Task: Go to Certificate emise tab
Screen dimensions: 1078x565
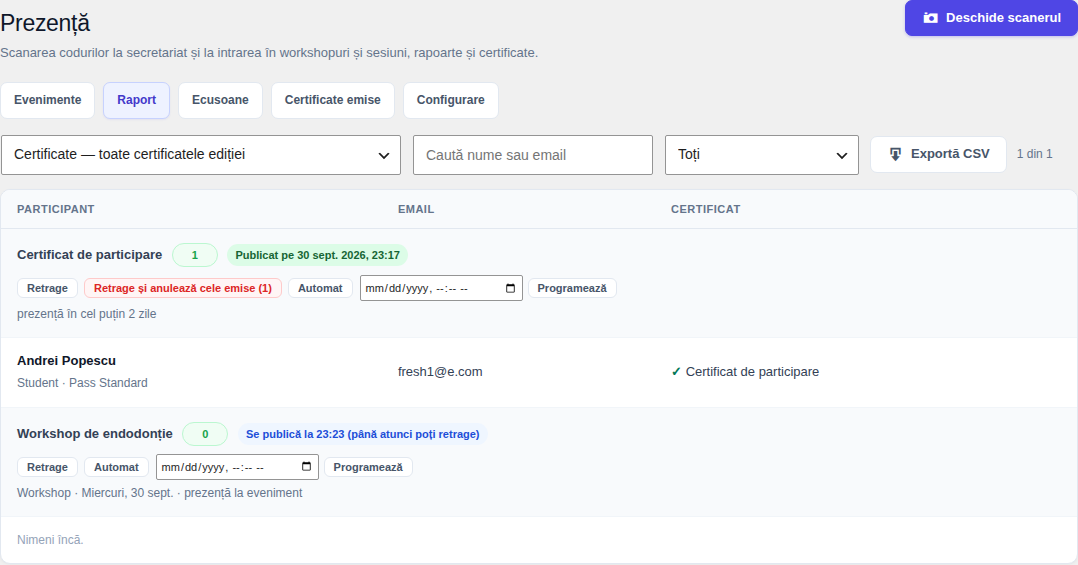Action: (x=333, y=100)
